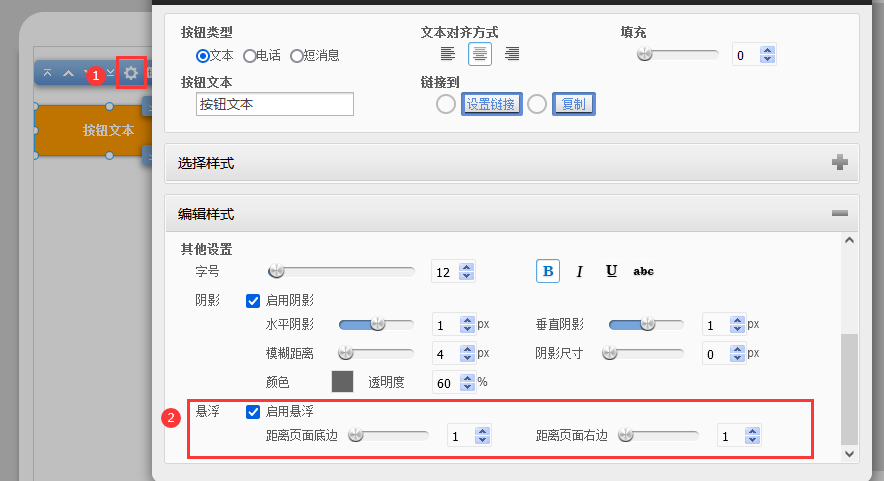The image size is (884, 481).
Task: Uncheck 启用悬浮 checkbox
Action: pyautogui.click(x=253, y=411)
